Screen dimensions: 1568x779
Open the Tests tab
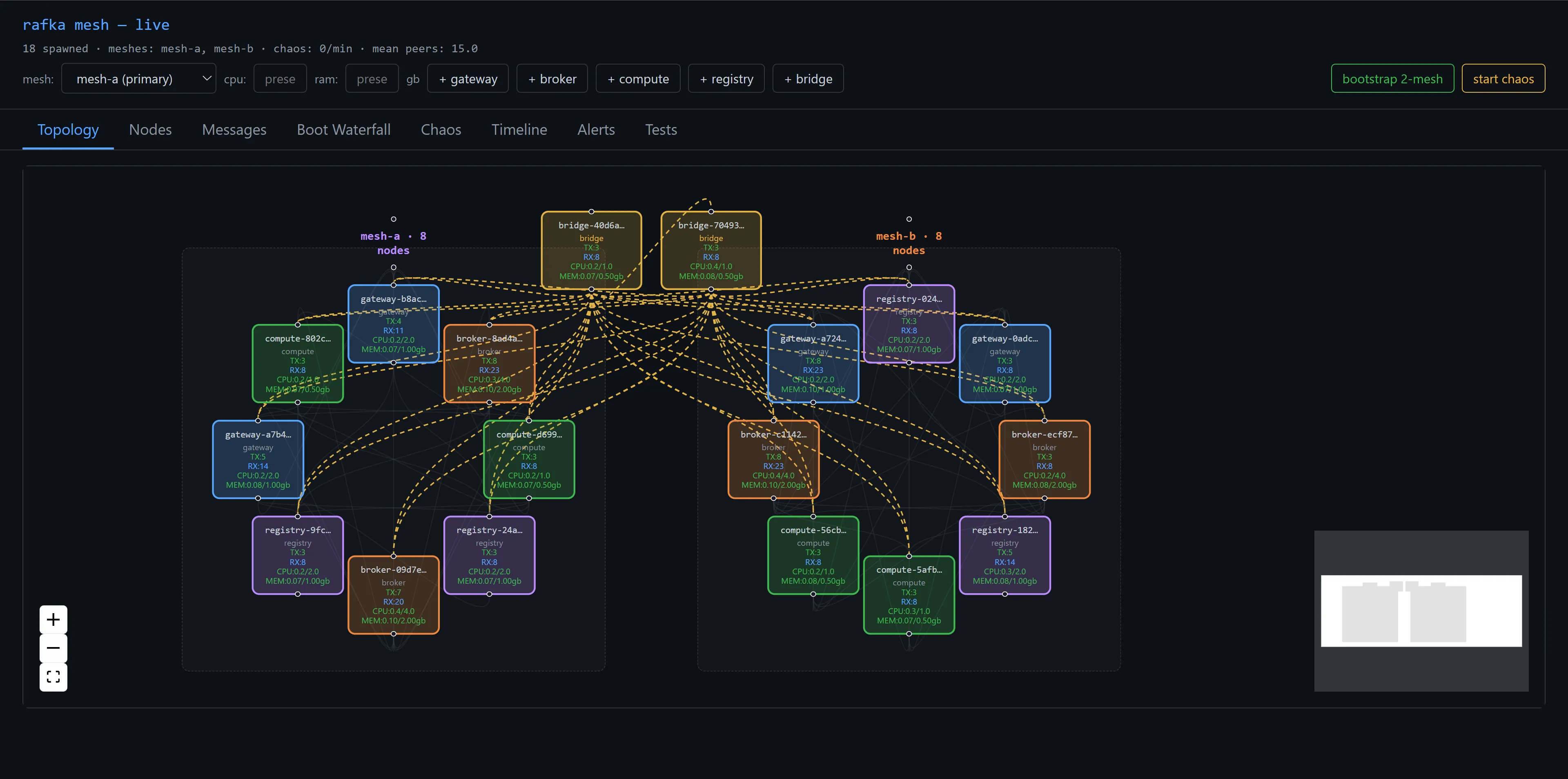pyautogui.click(x=661, y=130)
